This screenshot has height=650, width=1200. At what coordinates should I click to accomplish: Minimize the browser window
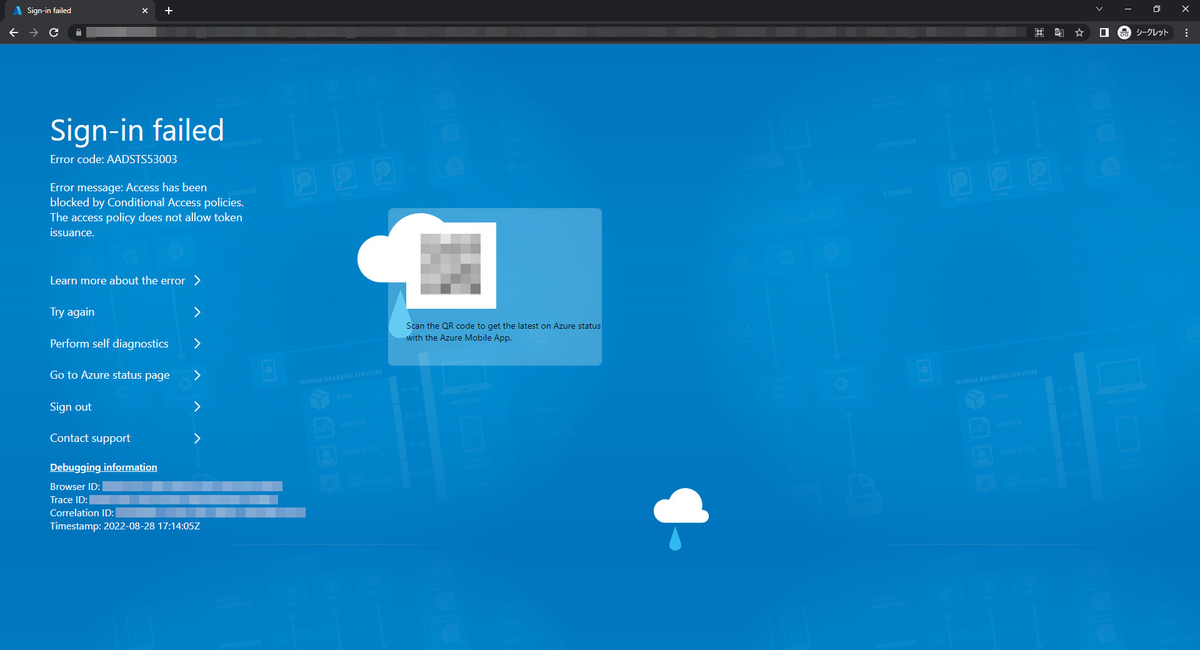point(1128,9)
